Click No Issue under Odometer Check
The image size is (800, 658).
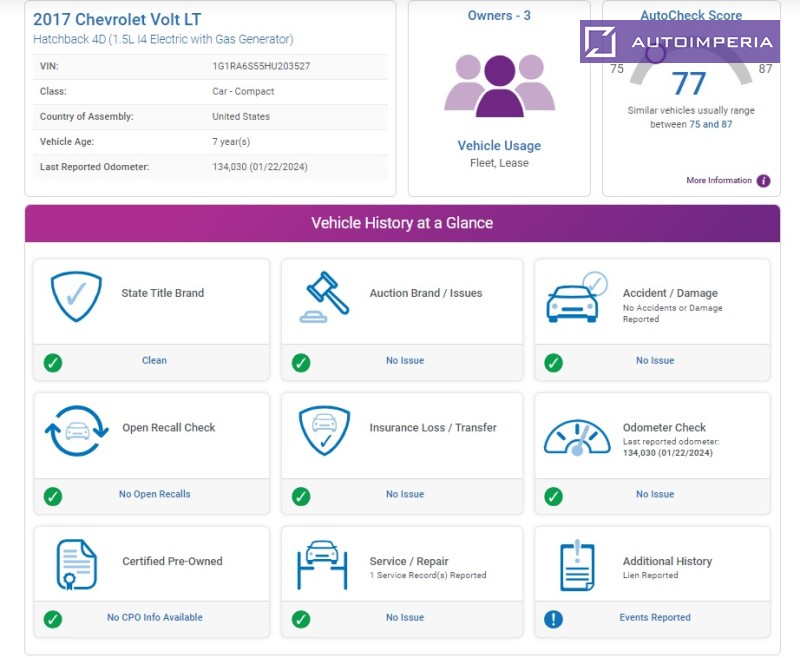[655, 494]
